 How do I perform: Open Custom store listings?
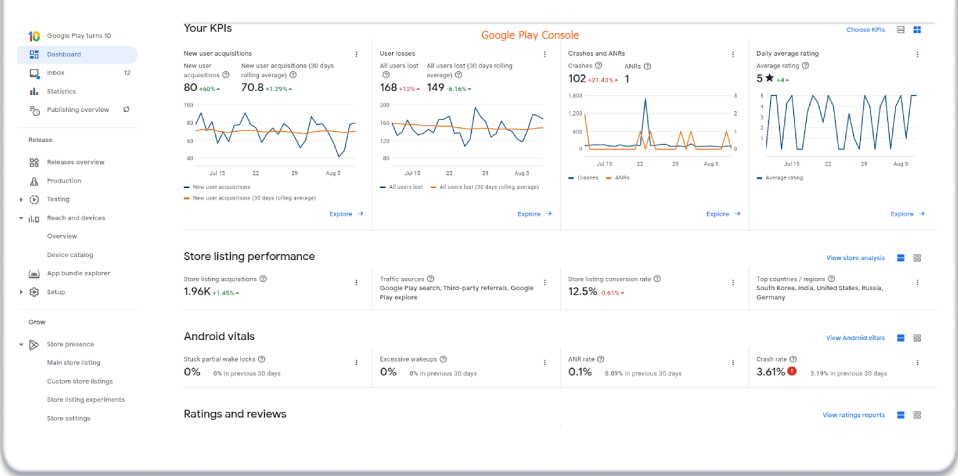pyautogui.click(x=80, y=381)
